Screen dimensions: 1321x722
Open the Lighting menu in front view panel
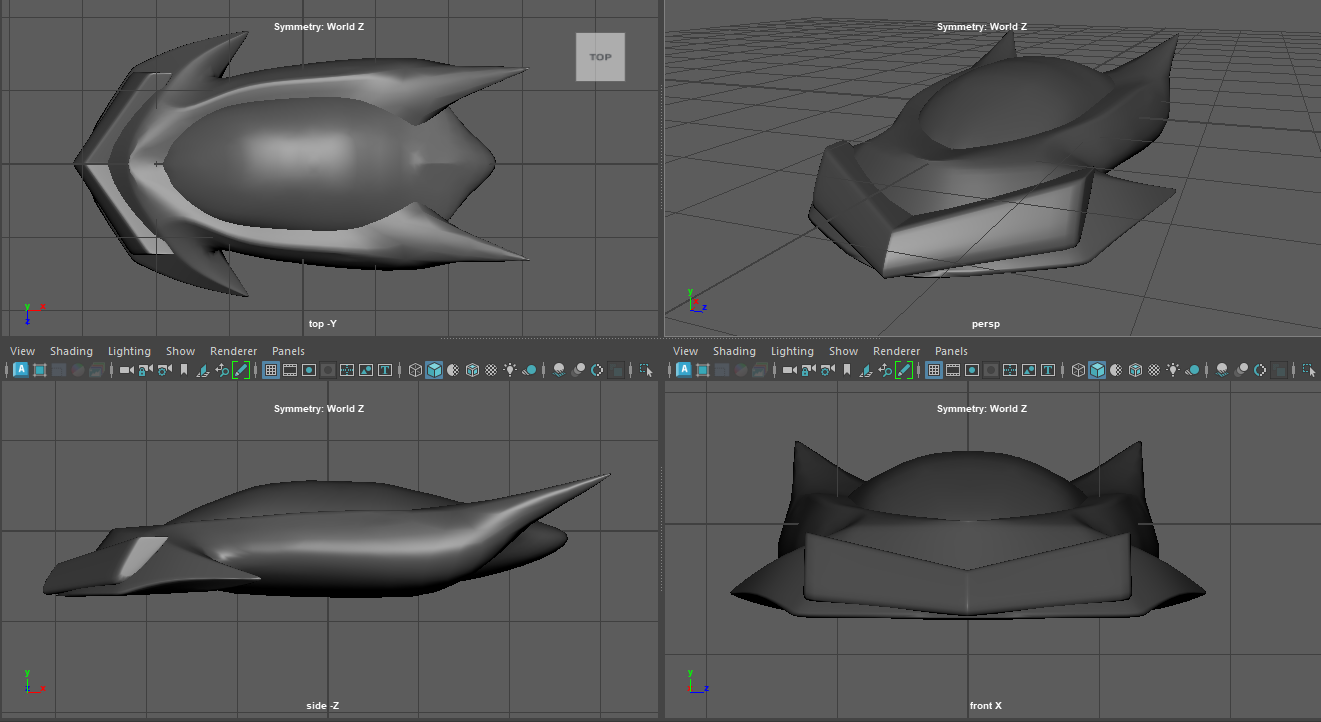coord(792,351)
